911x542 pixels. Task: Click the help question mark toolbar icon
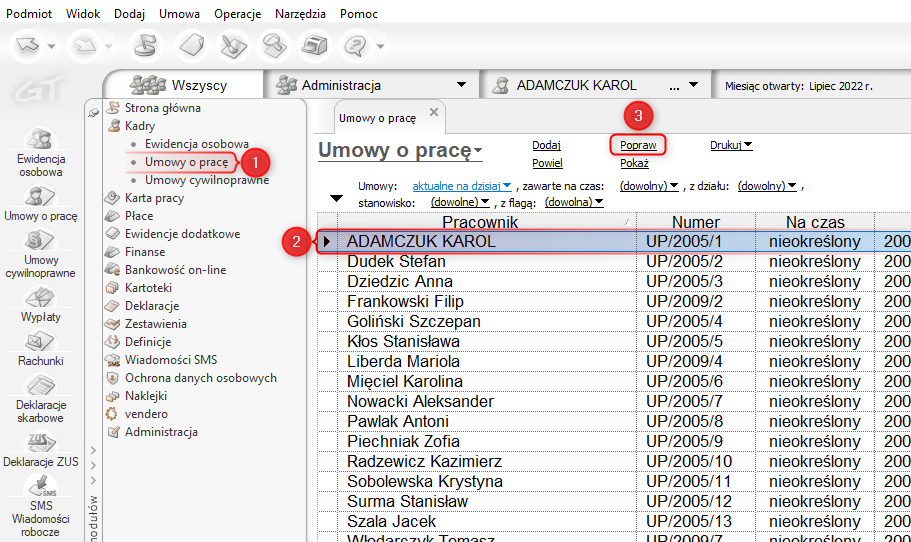(354, 46)
